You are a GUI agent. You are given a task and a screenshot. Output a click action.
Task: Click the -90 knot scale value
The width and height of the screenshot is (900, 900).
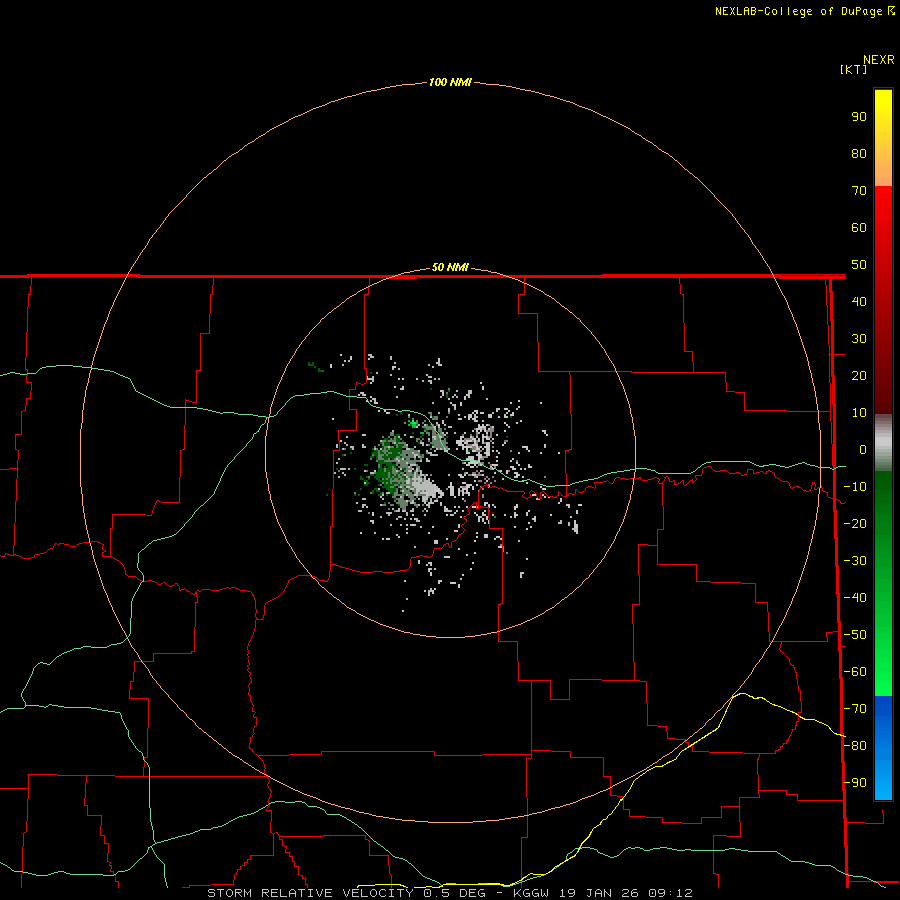tap(855, 783)
